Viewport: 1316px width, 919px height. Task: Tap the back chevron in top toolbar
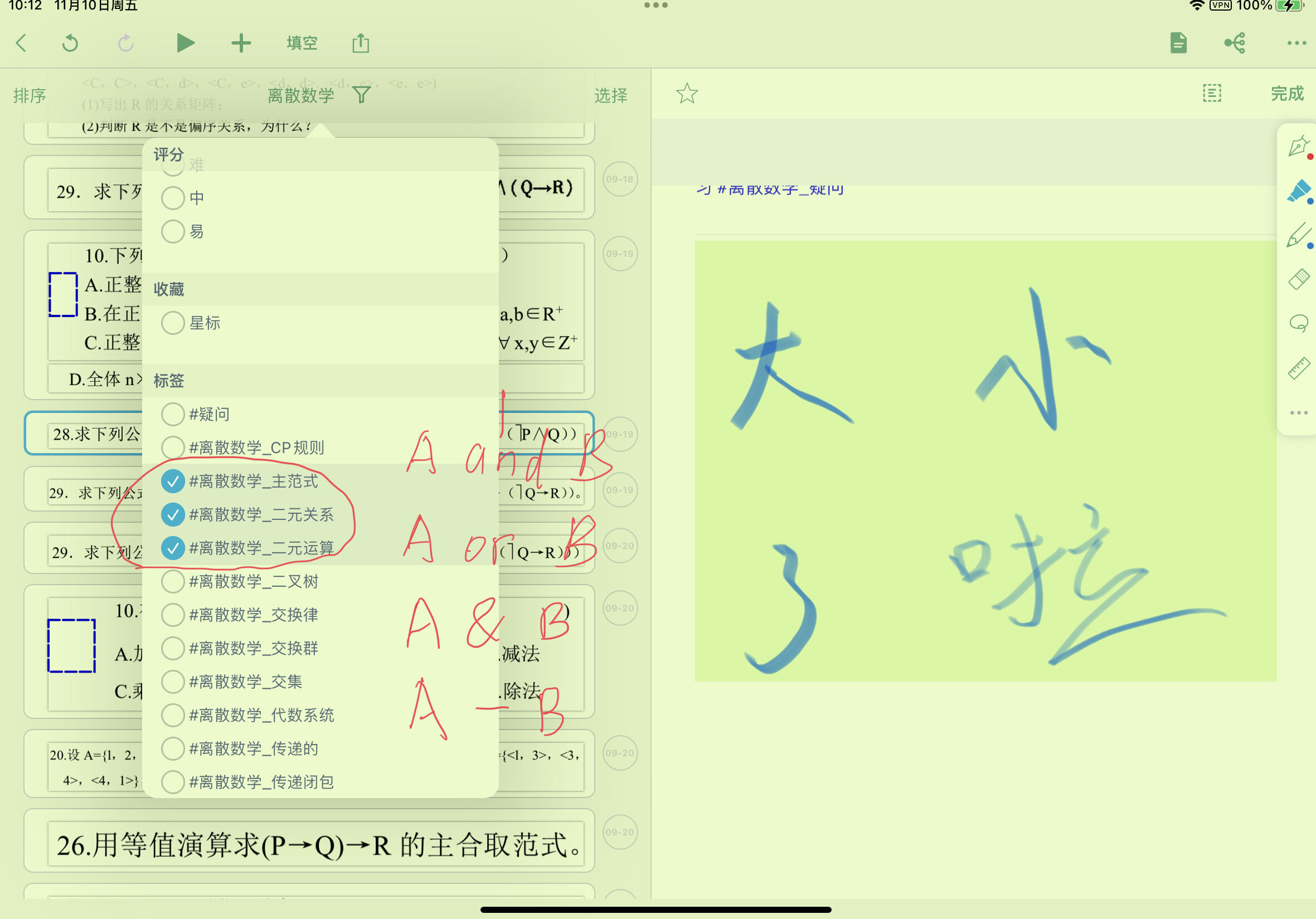click(21, 43)
